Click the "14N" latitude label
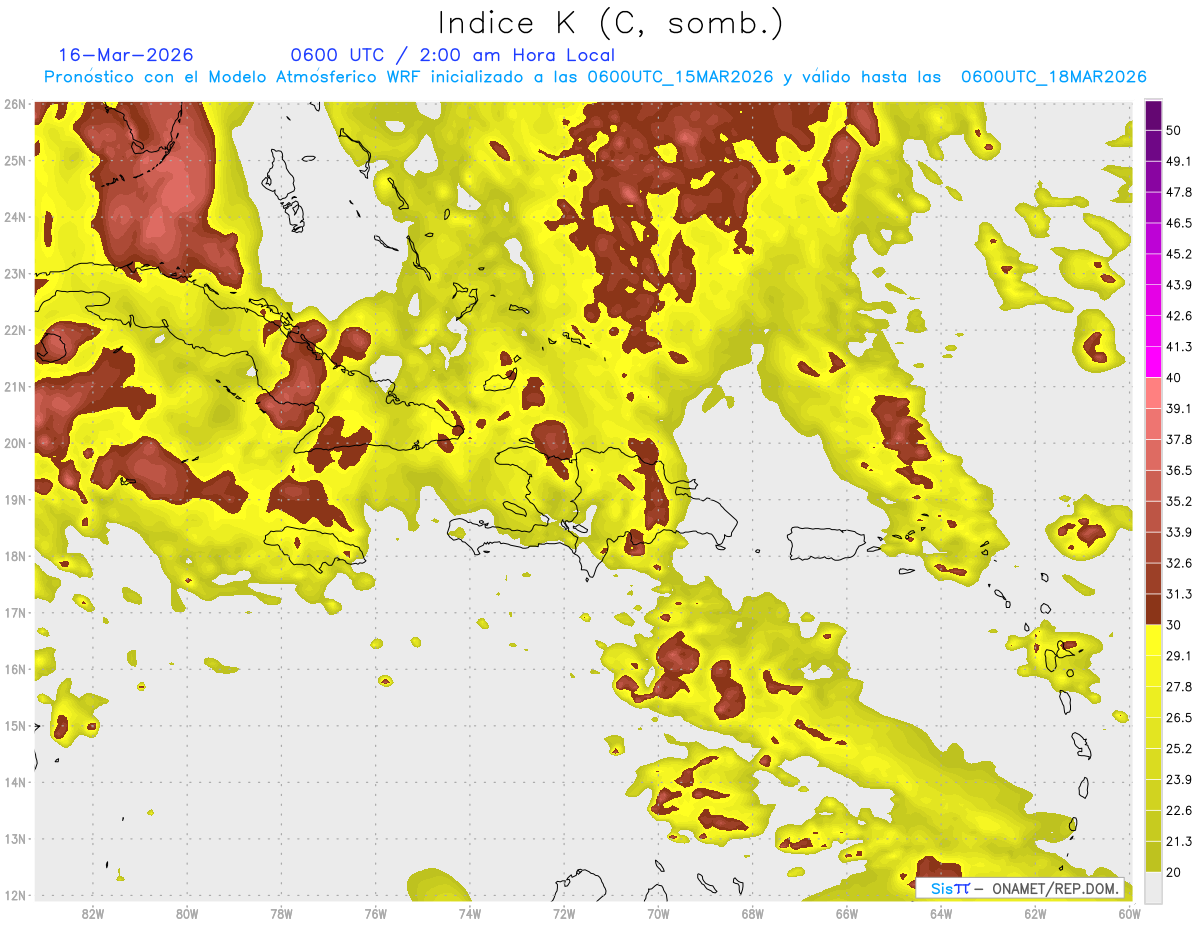Screen dimensions: 1200x927 (14, 782)
